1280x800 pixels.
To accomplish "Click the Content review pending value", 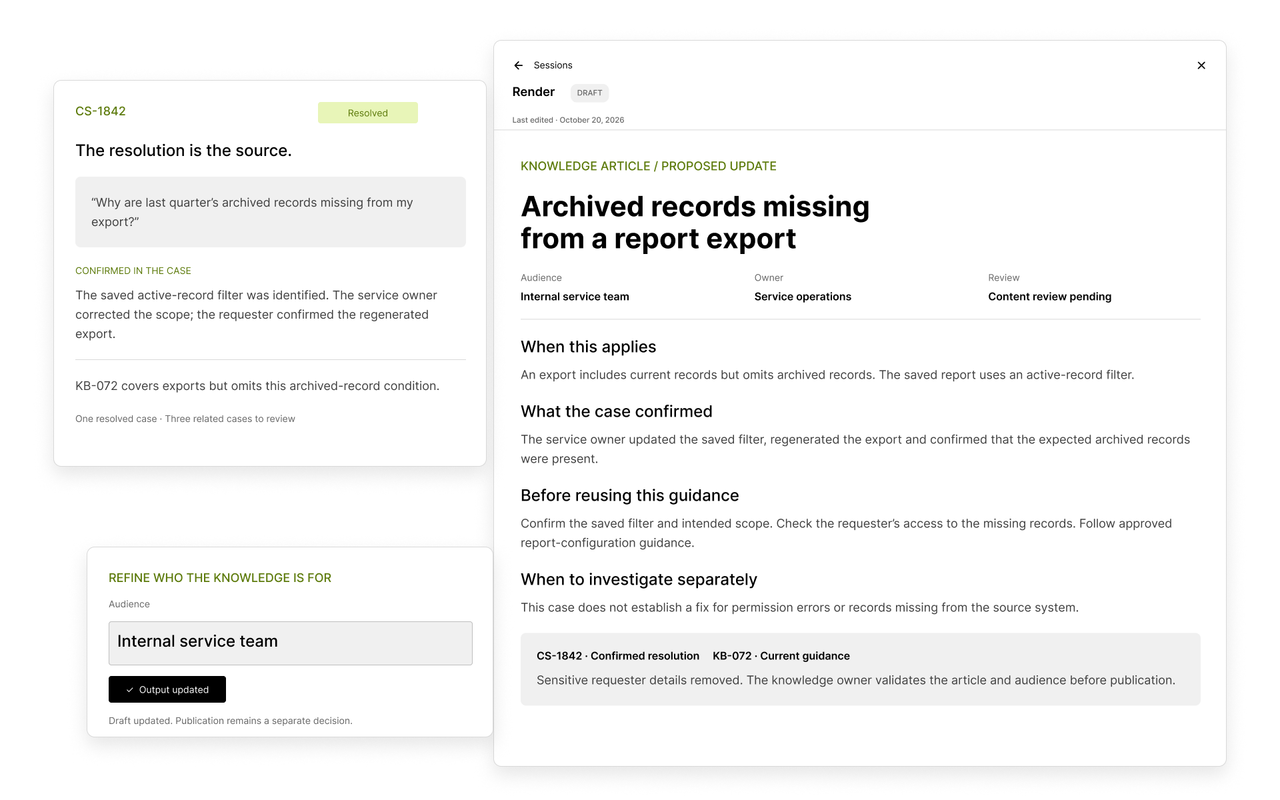I will (x=1050, y=297).
